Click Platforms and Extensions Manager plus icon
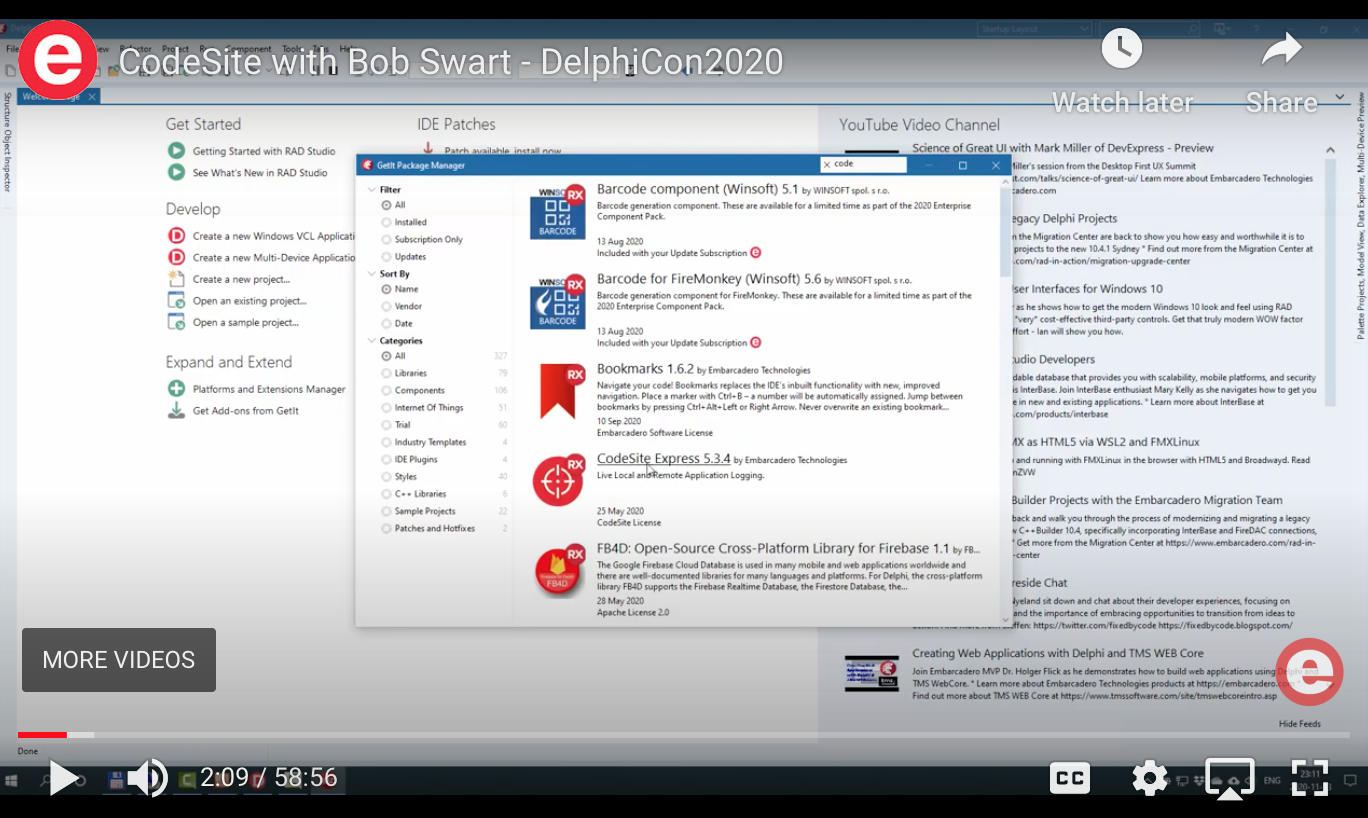Viewport: 1368px width, 818px height. click(x=176, y=389)
